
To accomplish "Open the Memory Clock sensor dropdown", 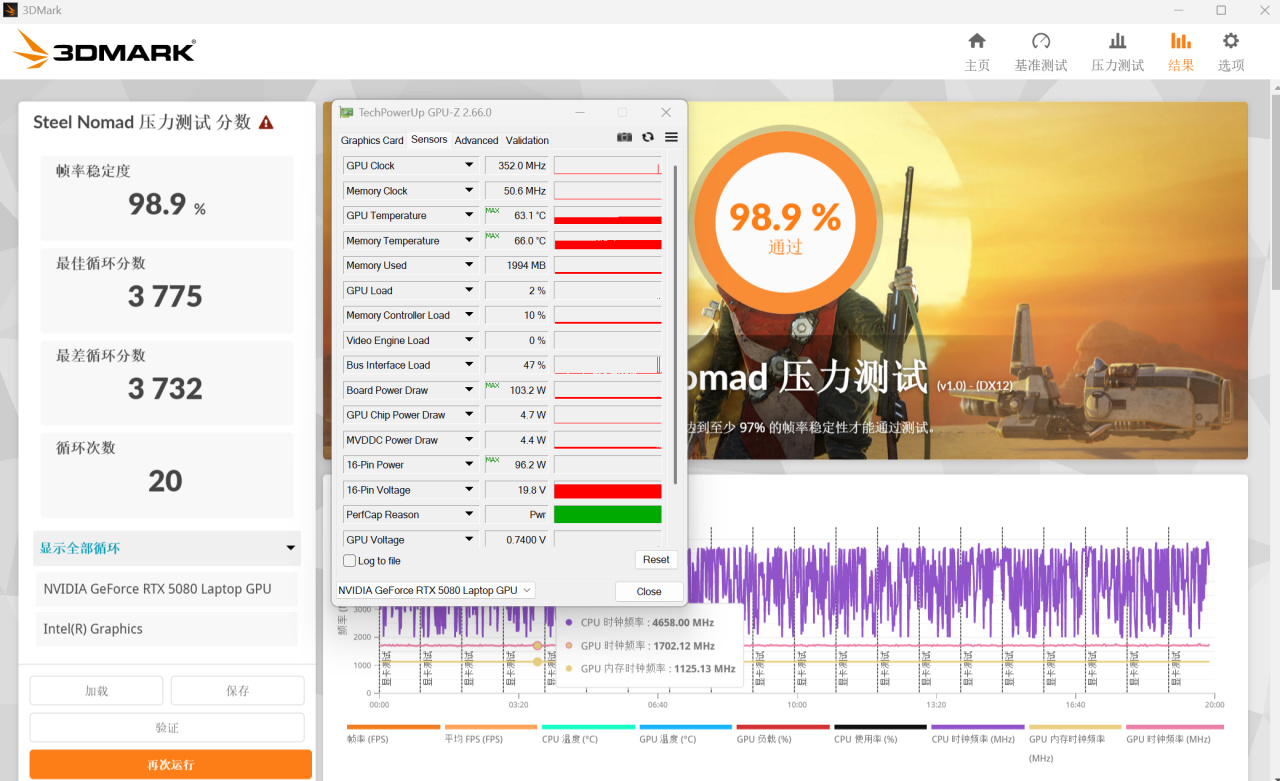I will 469,191.
